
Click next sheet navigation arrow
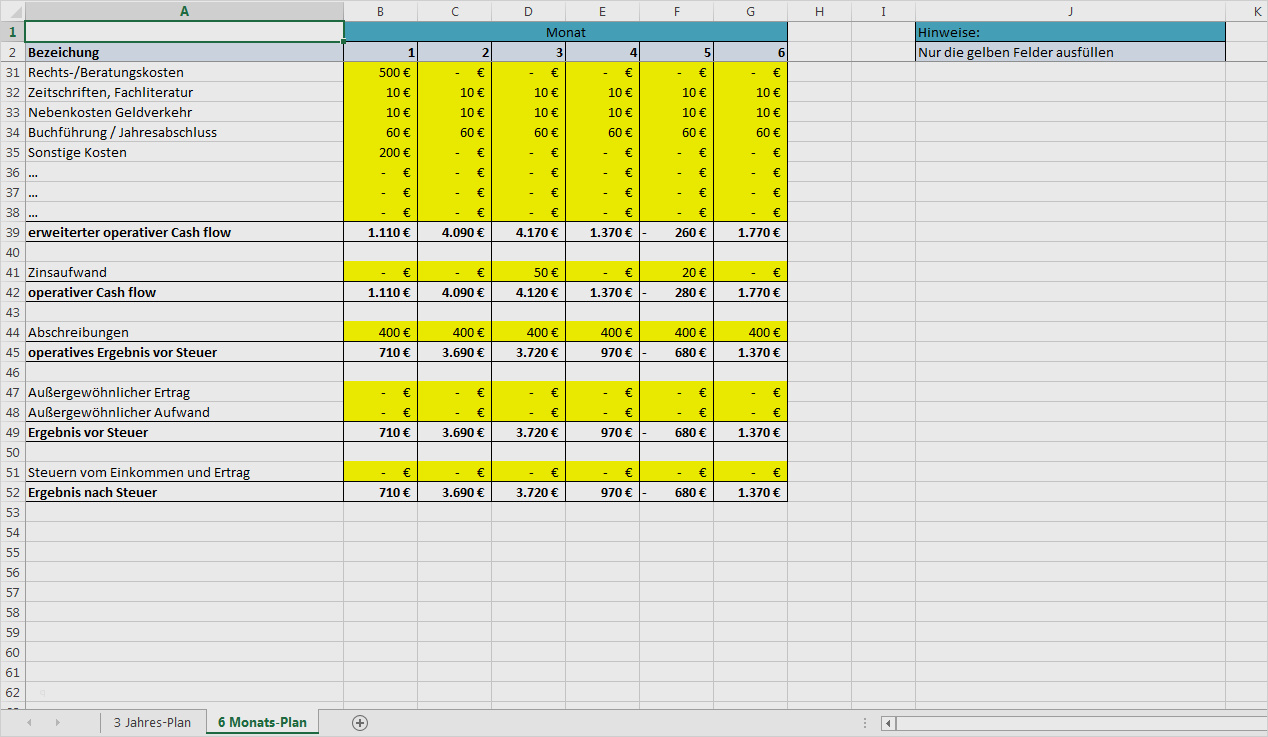(57, 722)
